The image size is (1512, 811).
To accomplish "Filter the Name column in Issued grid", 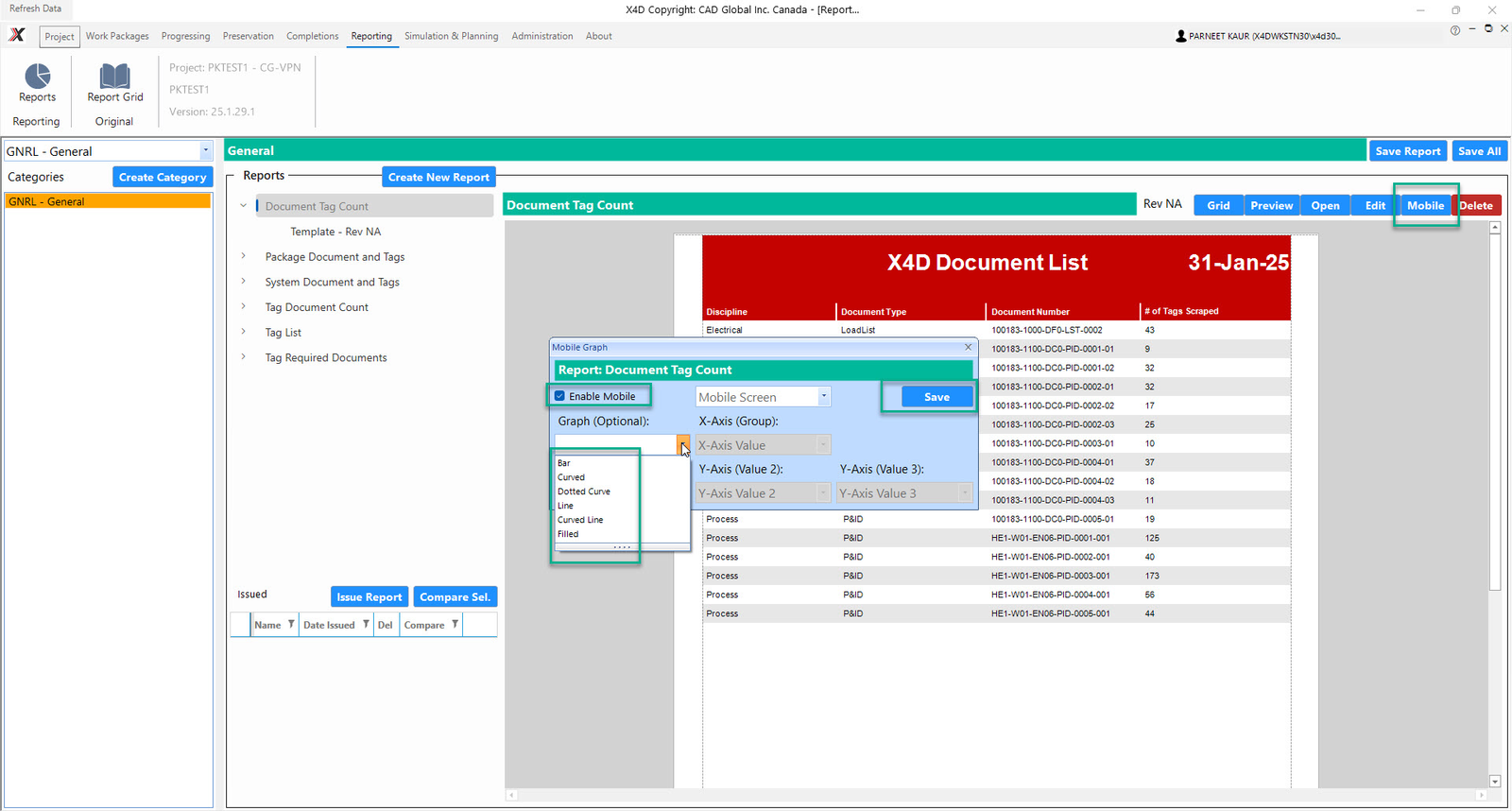I will click(291, 624).
